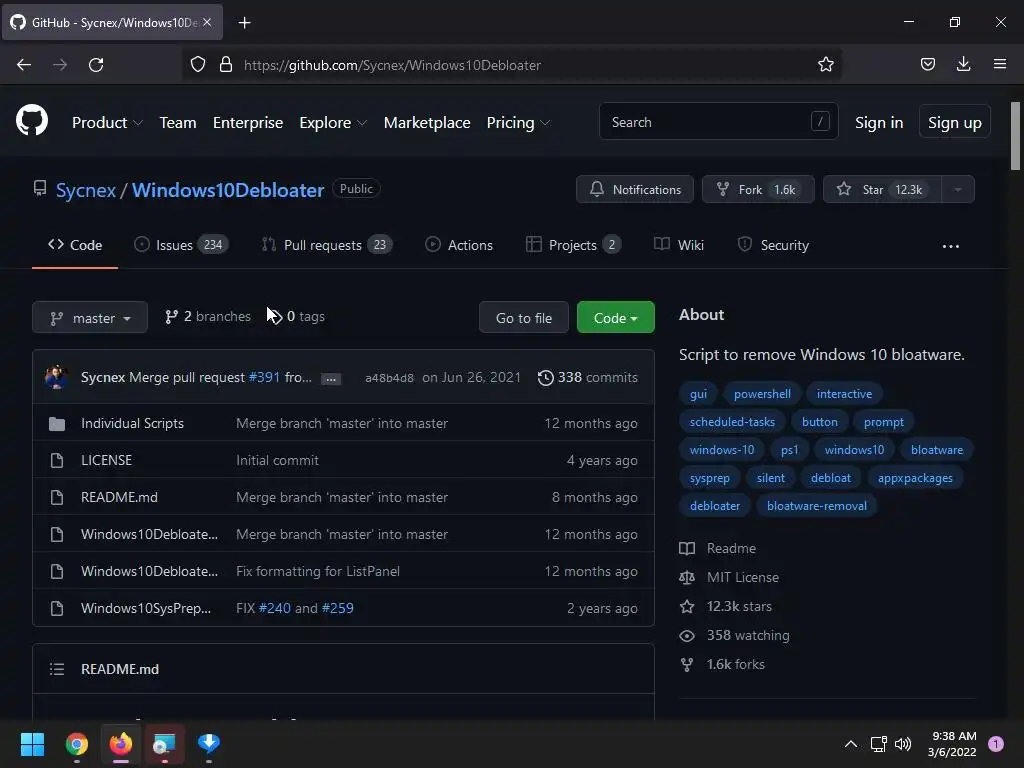Viewport: 1024px width, 768px height.
Task: Click the Notifications button
Action: 635,189
